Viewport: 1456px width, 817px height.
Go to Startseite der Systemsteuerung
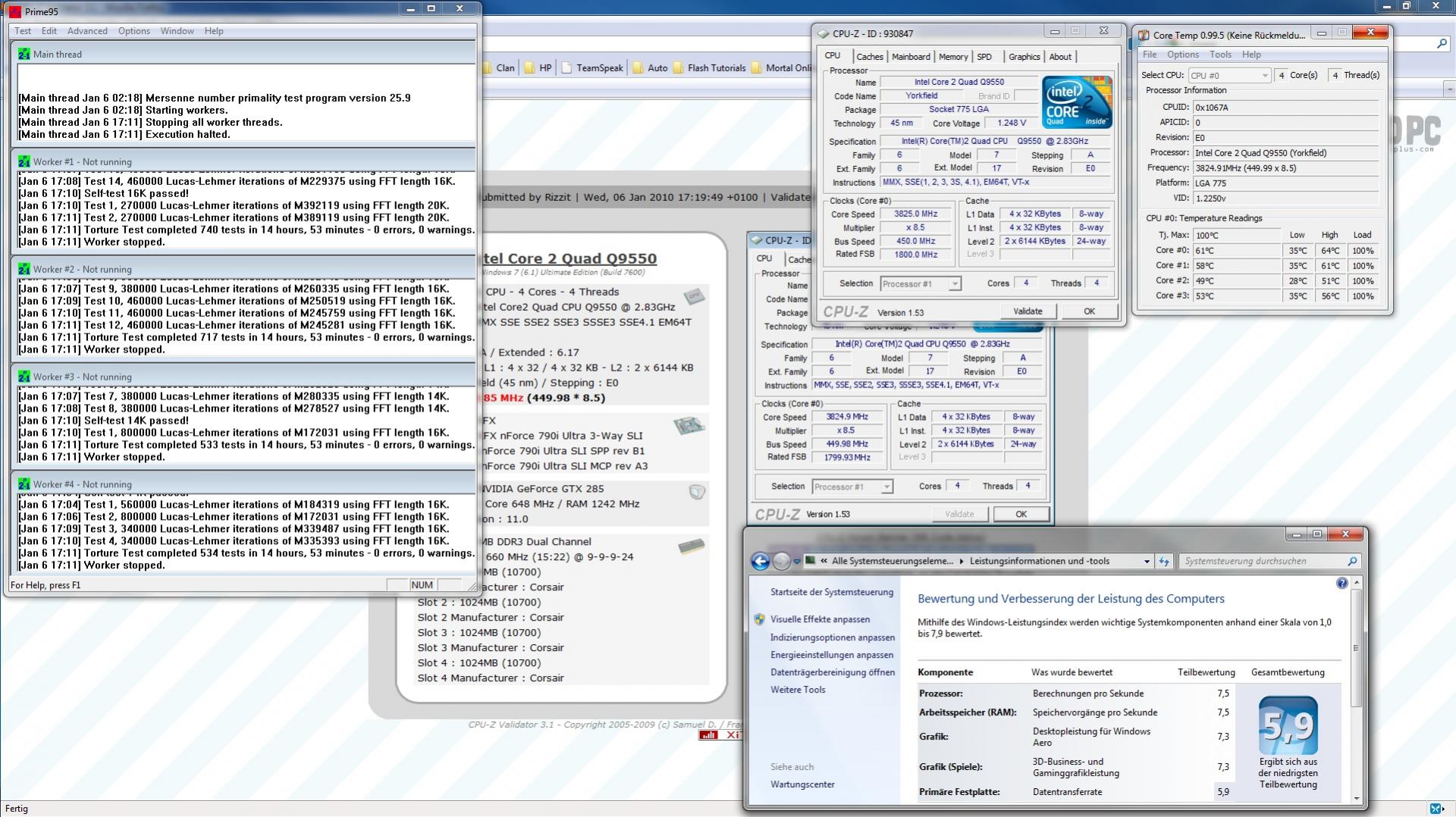(x=832, y=592)
